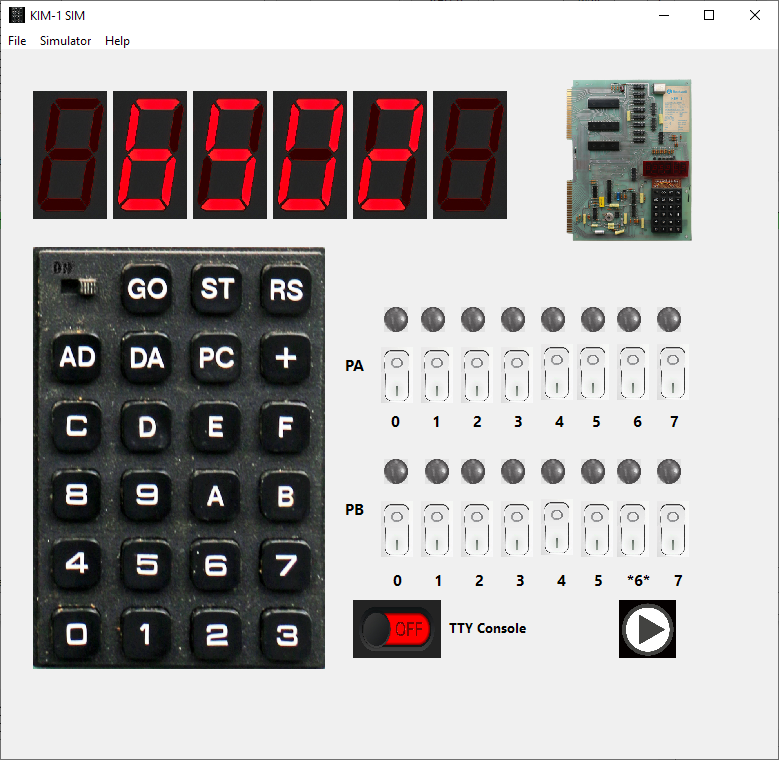Click hex key C

point(77,426)
